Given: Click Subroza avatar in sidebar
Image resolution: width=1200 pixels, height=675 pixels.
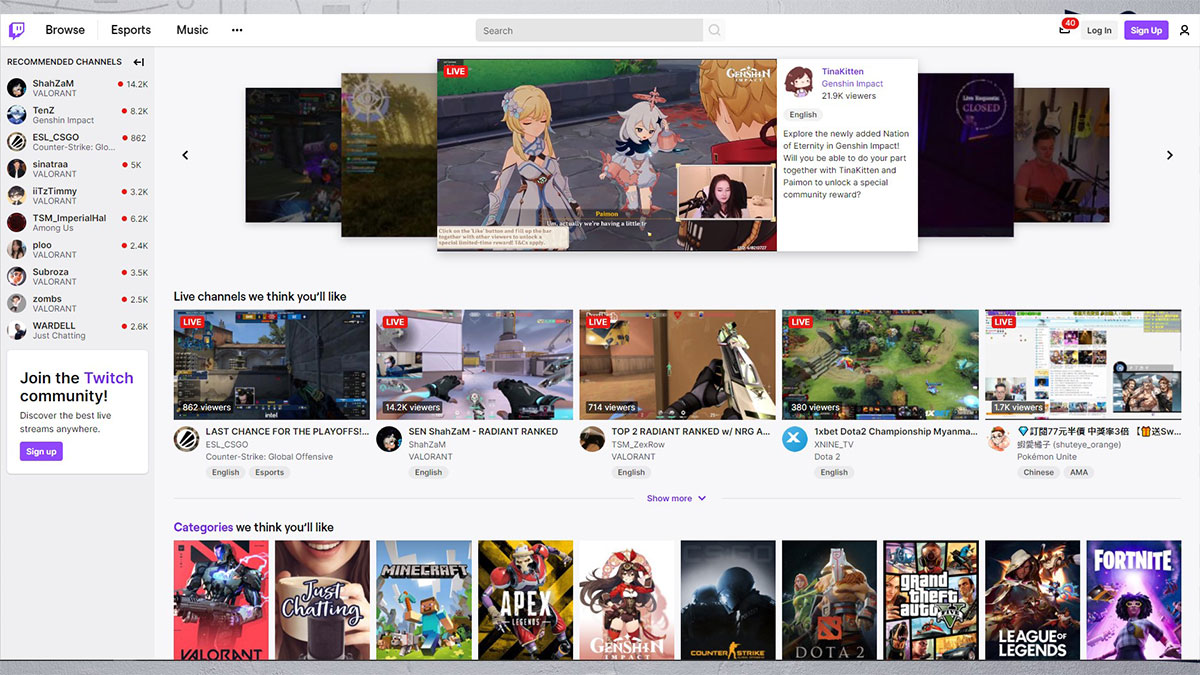Looking at the screenshot, I should coord(17,277).
